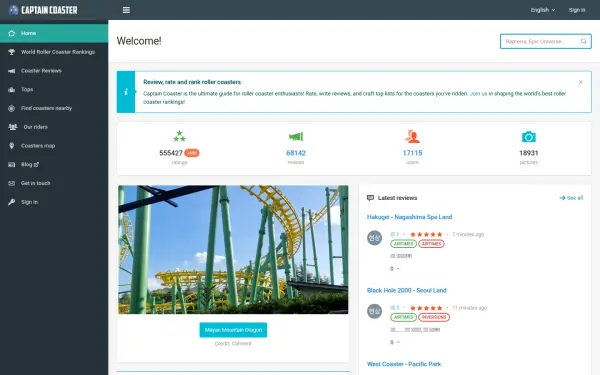This screenshot has width=600, height=375.
Task: Click red AIRTIMES tag on Hakugei review
Action: (x=431, y=244)
